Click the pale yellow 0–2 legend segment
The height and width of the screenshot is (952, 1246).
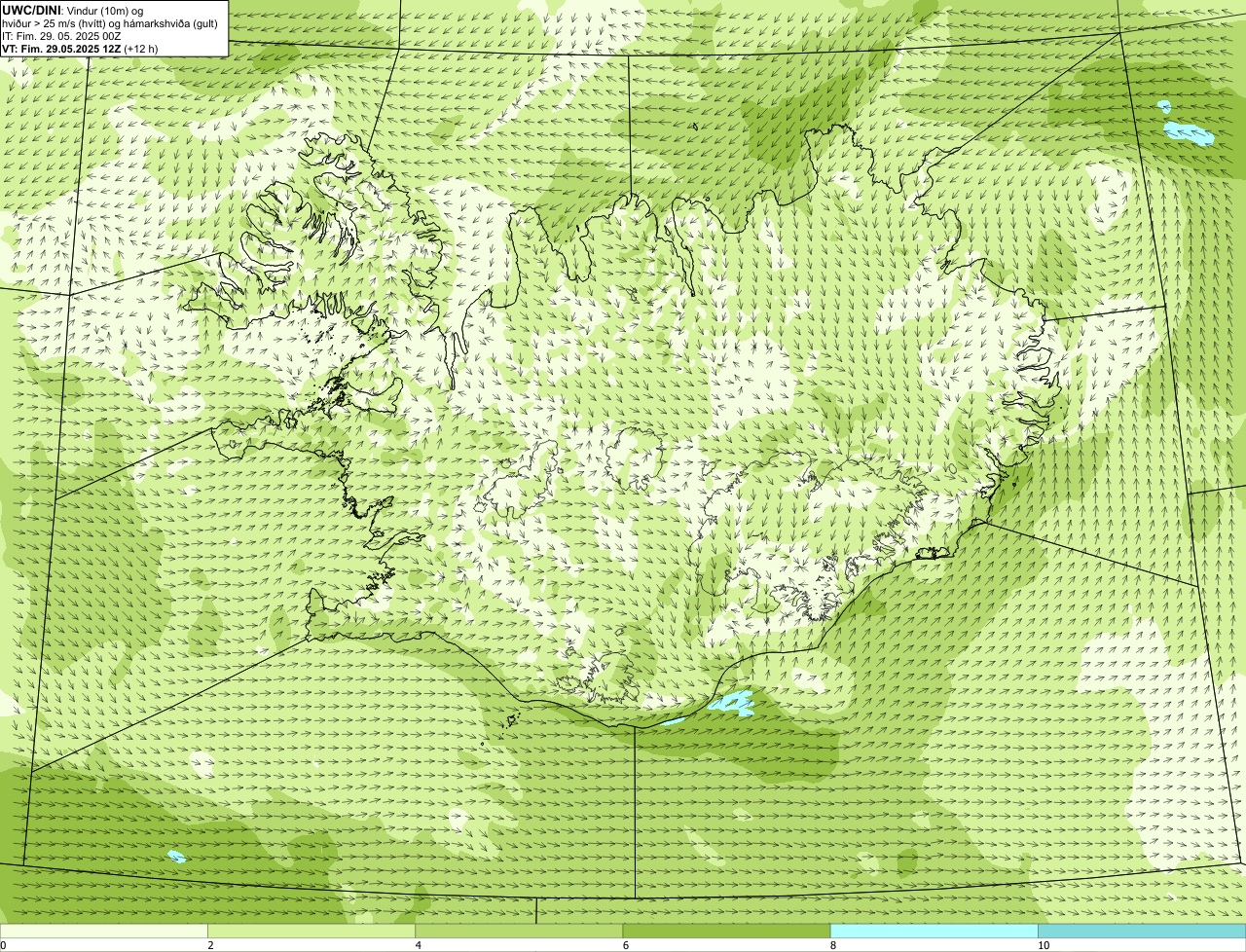coord(104,931)
